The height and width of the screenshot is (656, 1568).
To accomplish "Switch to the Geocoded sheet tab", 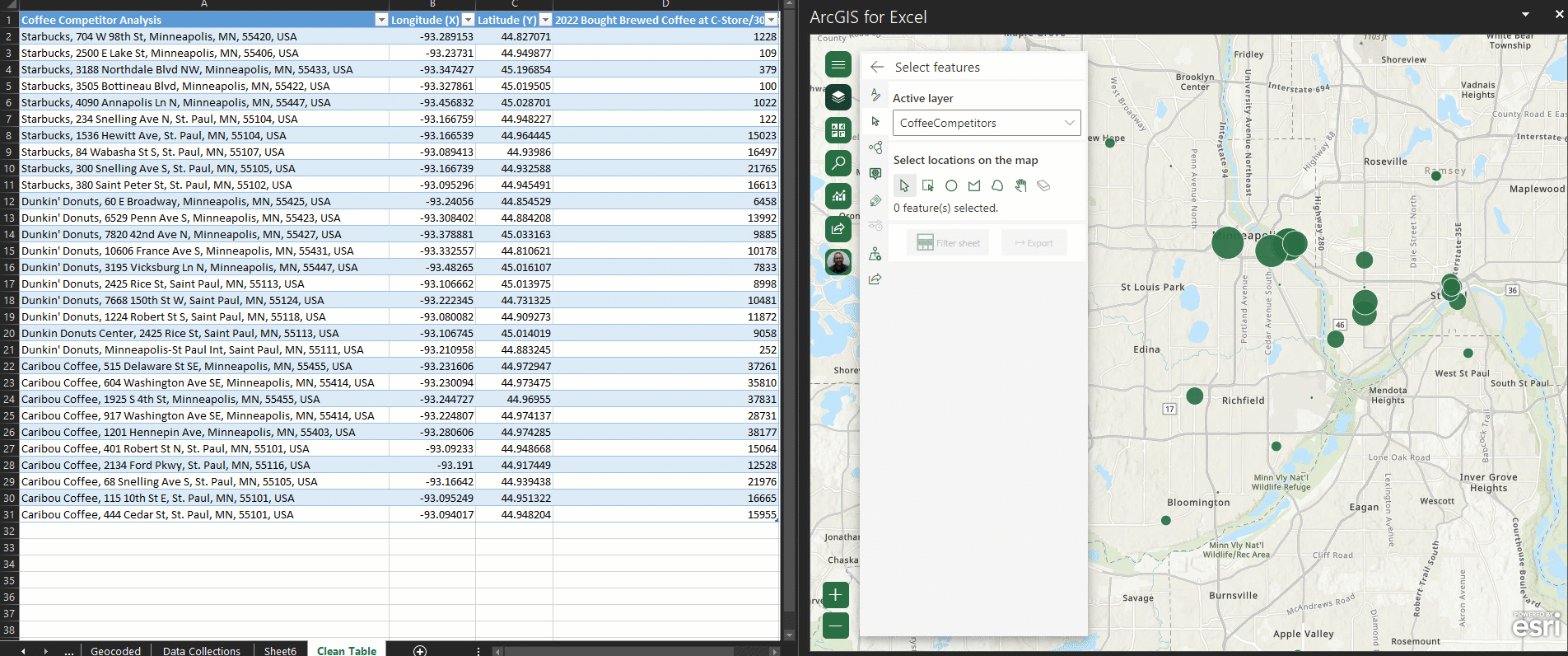I will pos(116,651).
